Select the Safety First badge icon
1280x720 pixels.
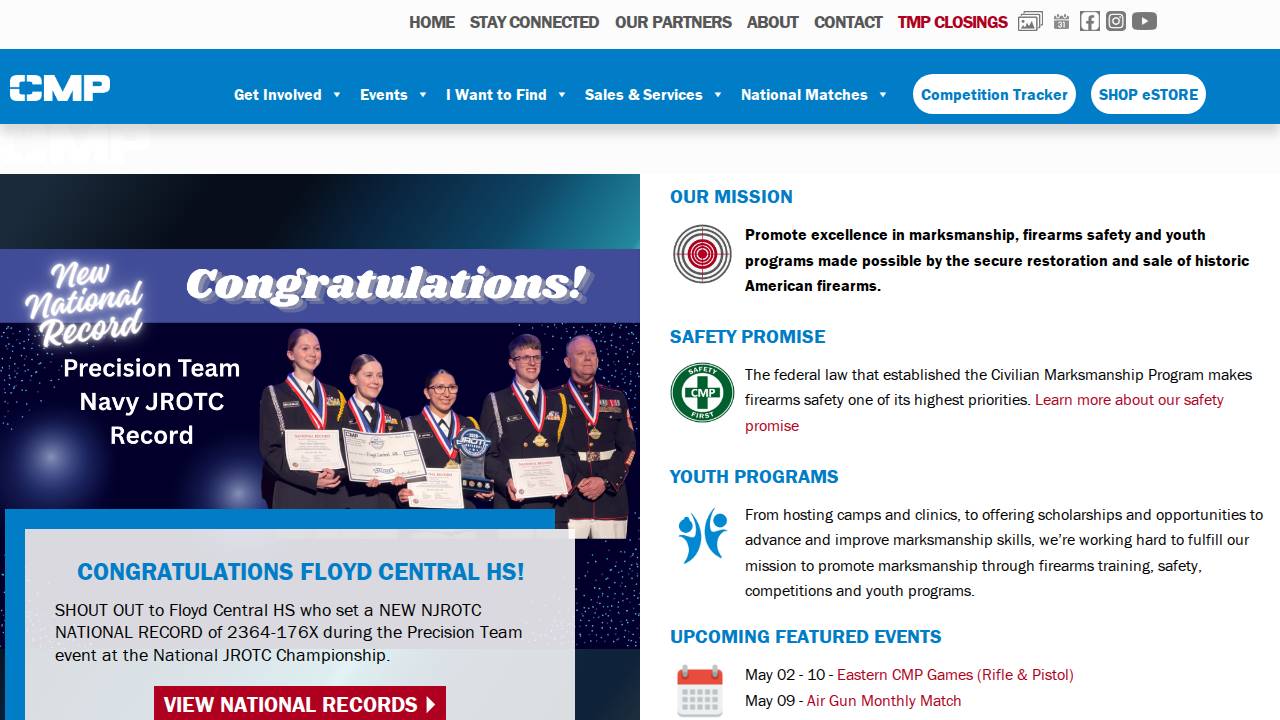click(x=701, y=392)
